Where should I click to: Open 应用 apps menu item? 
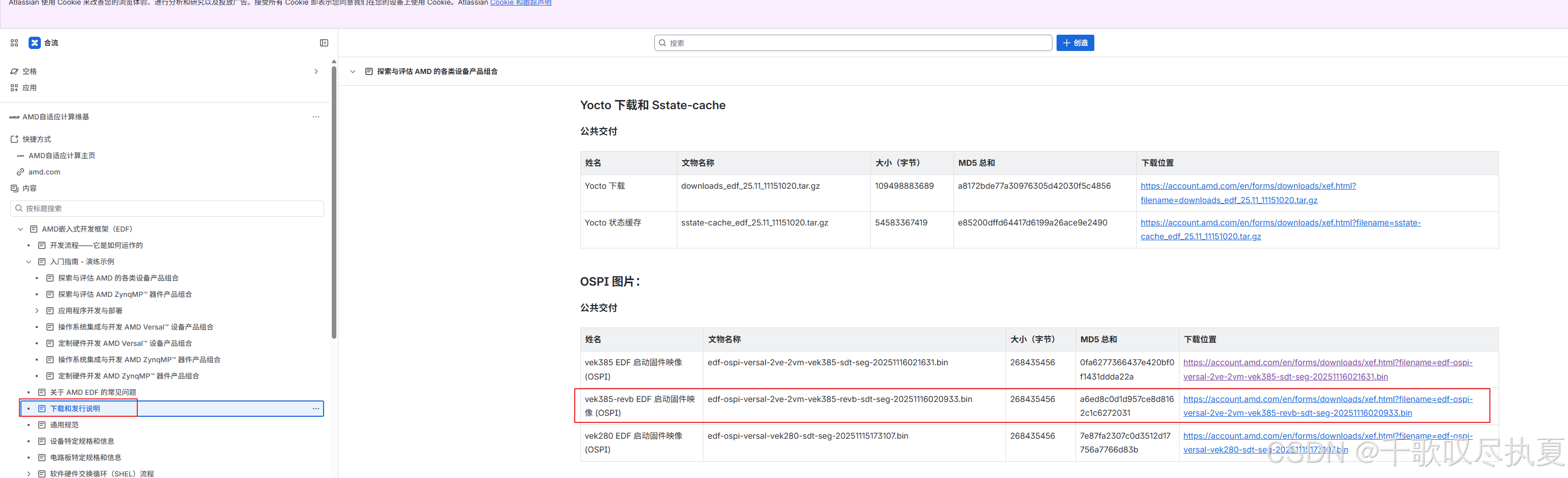pyautogui.click(x=30, y=88)
